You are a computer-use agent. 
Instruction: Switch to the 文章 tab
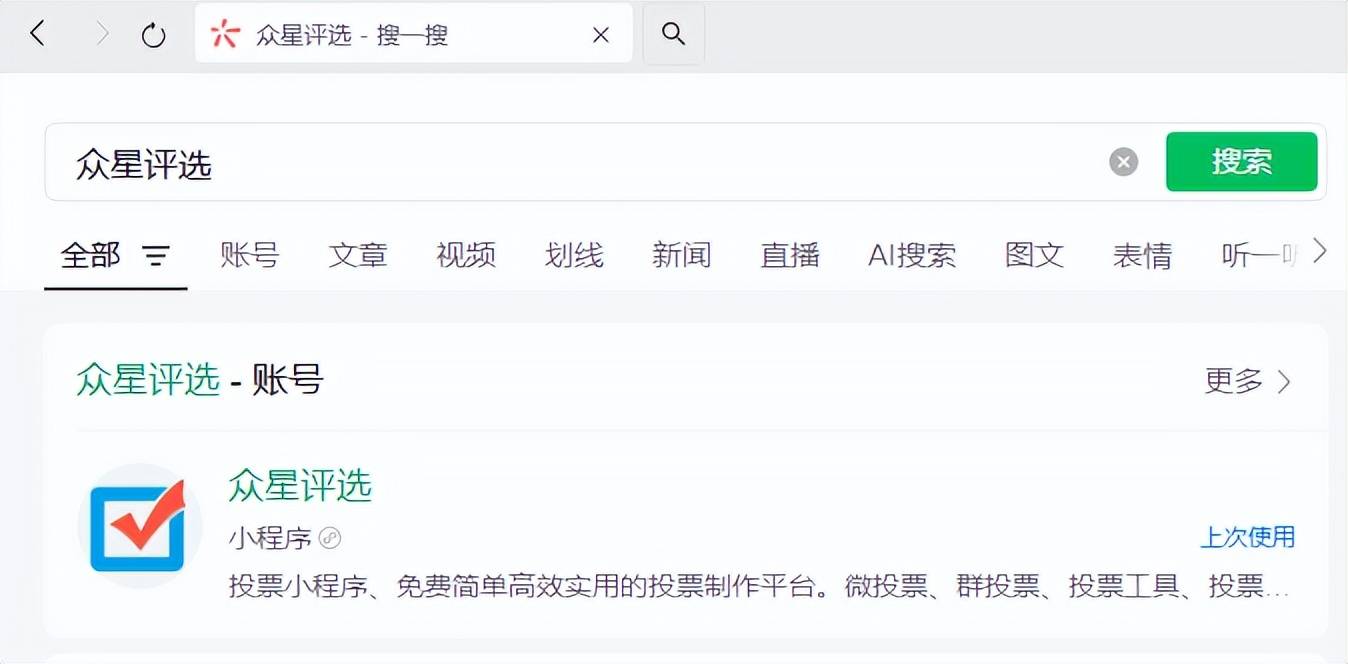[357, 256]
